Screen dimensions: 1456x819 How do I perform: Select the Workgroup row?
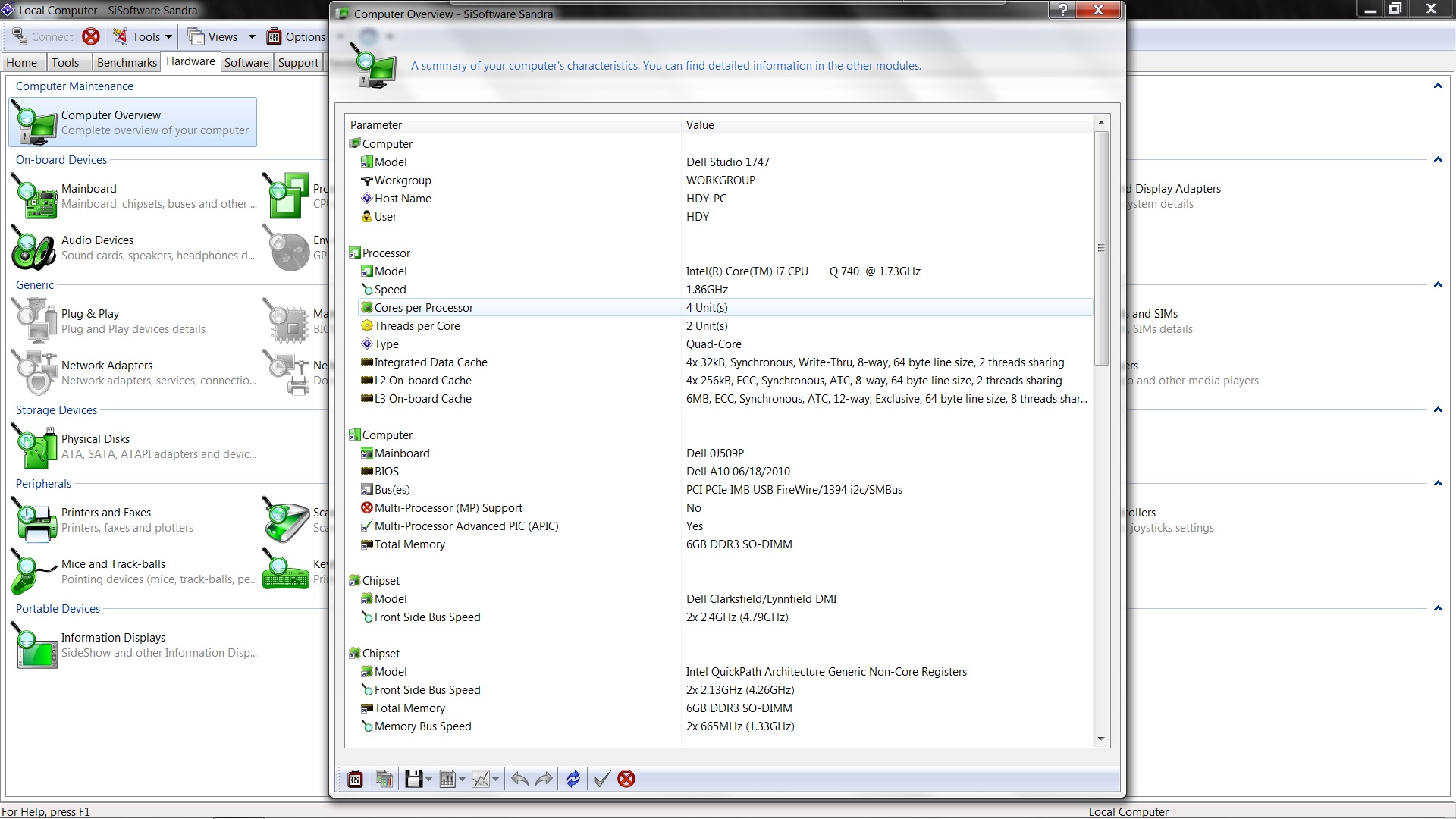(725, 180)
